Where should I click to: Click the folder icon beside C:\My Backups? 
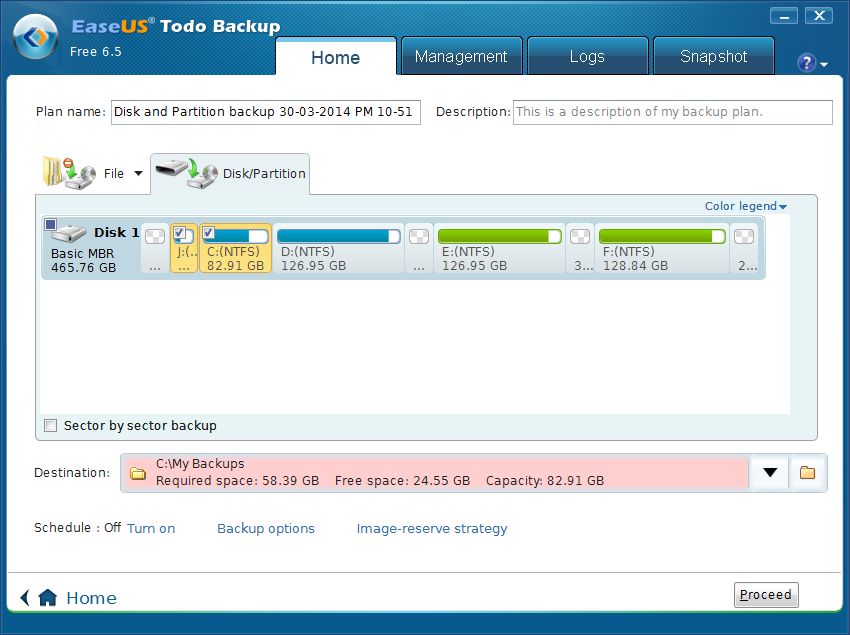pyautogui.click(x=138, y=473)
